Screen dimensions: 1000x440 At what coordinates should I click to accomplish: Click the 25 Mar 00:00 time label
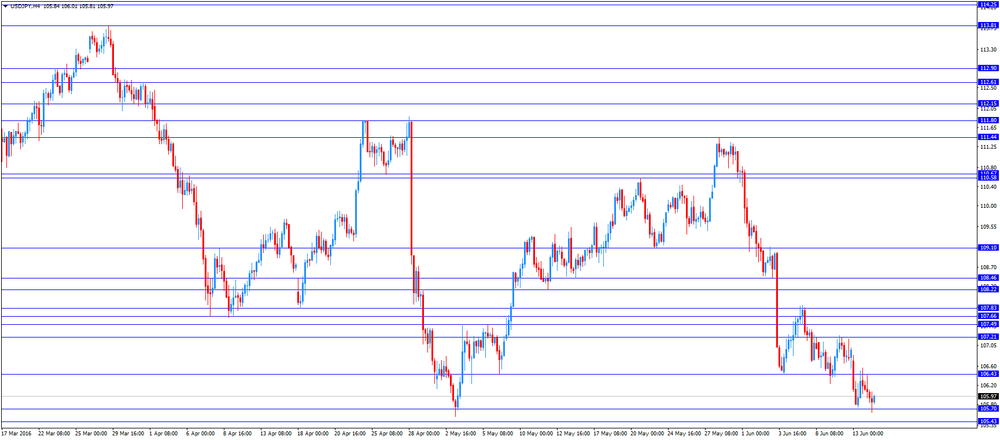tap(91, 433)
